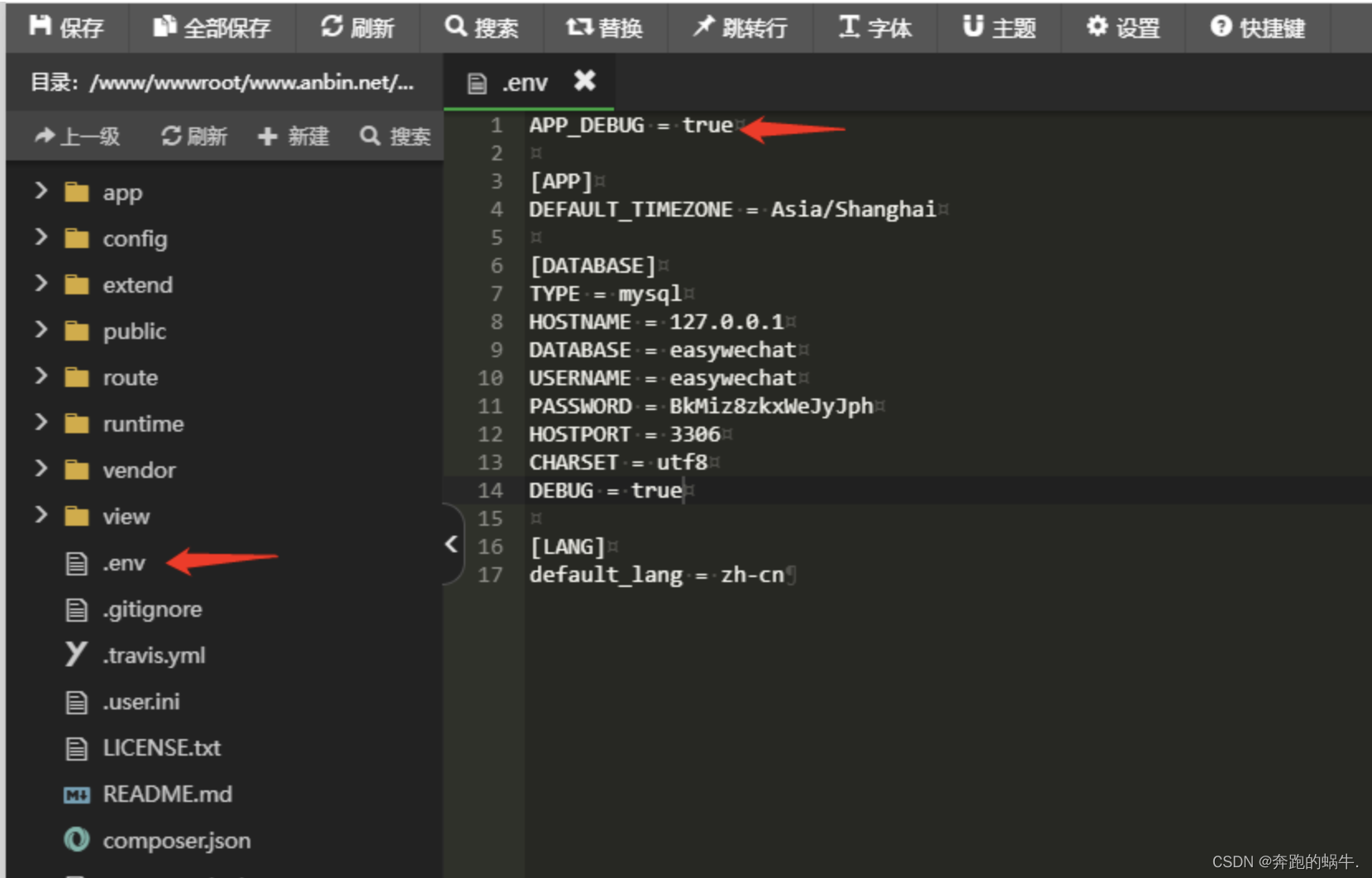The image size is (1372, 878).
Task: Close the .env editor tab
Action: coord(585,80)
